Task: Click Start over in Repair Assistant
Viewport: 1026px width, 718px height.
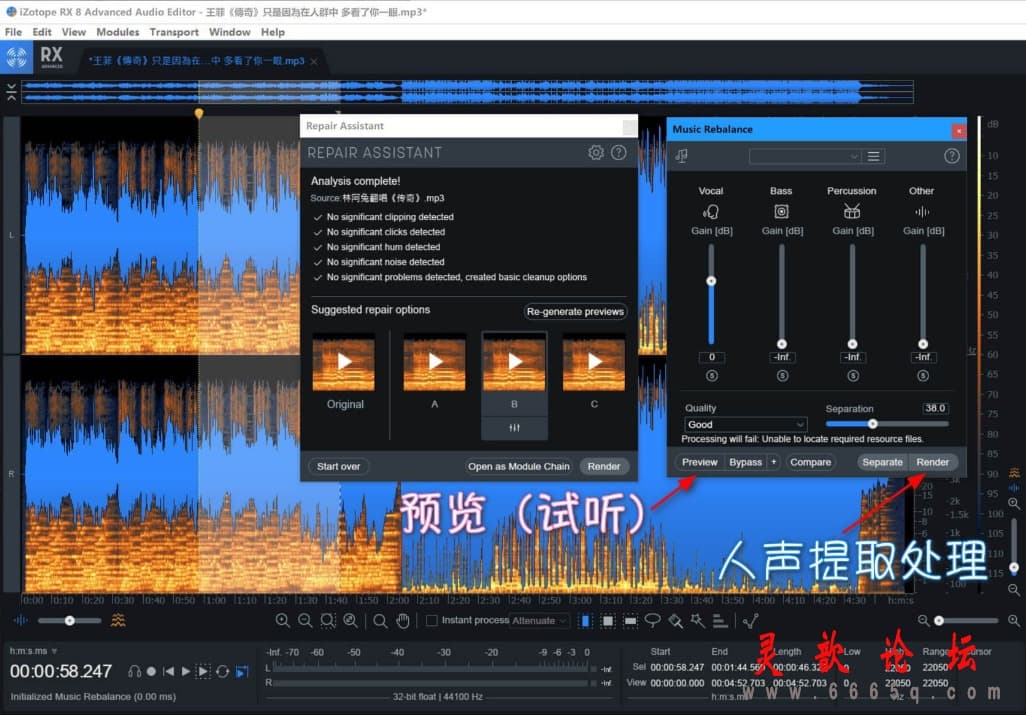Action: (x=338, y=466)
